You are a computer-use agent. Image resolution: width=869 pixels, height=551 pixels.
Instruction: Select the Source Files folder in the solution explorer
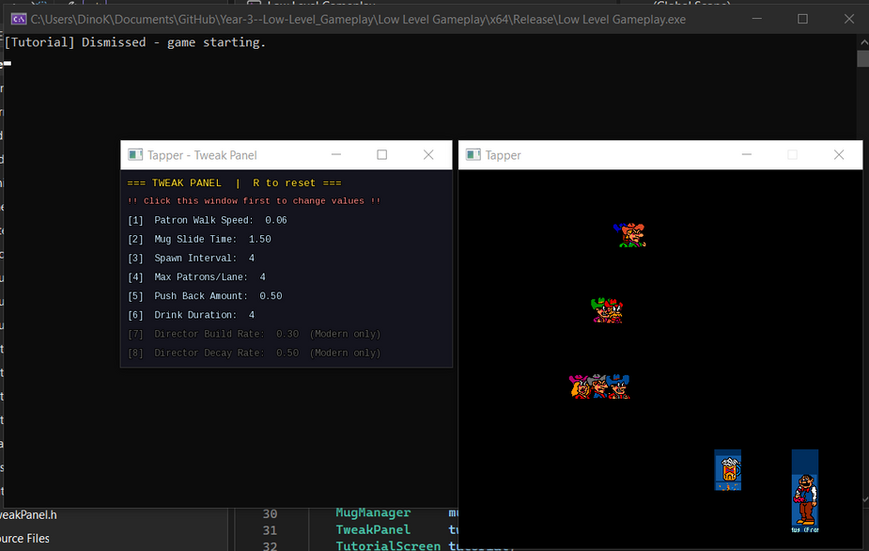click(x=25, y=538)
